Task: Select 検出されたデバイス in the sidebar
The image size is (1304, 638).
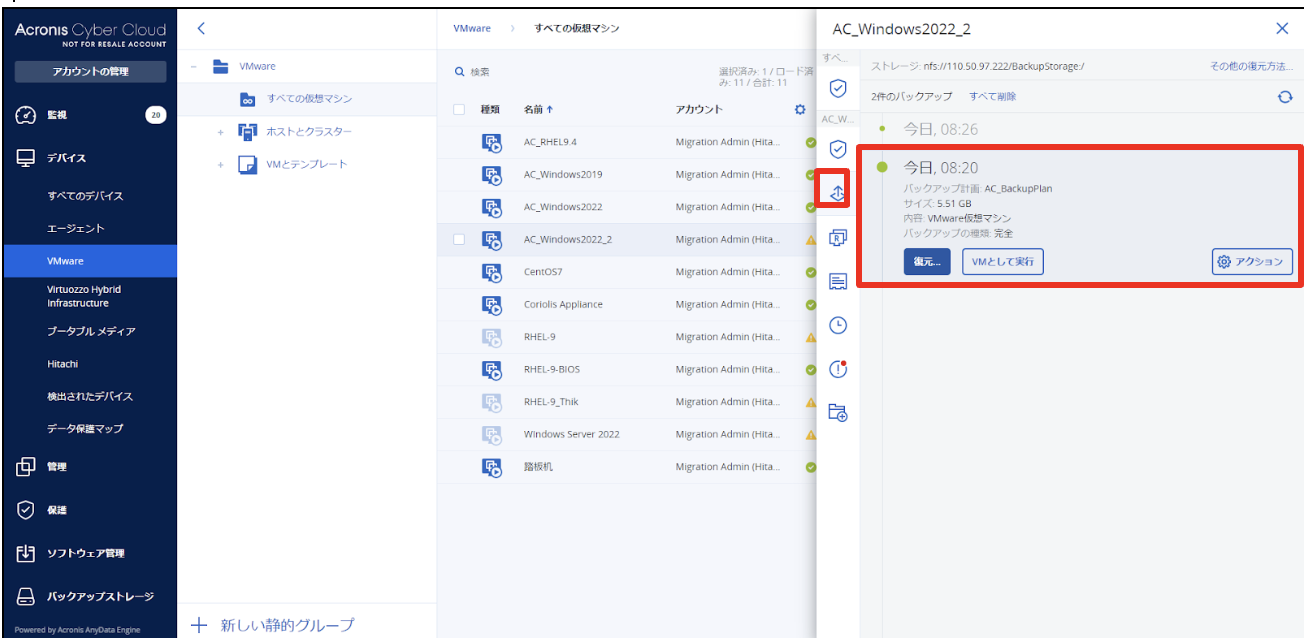Action: tap(90, 396)
